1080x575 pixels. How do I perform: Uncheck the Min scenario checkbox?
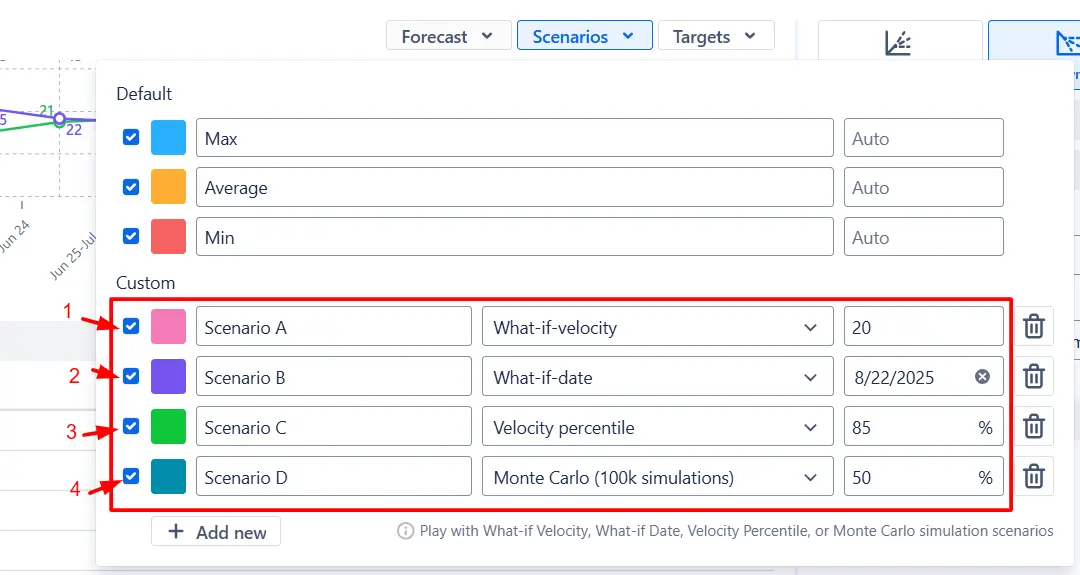(x=131, y=236)
